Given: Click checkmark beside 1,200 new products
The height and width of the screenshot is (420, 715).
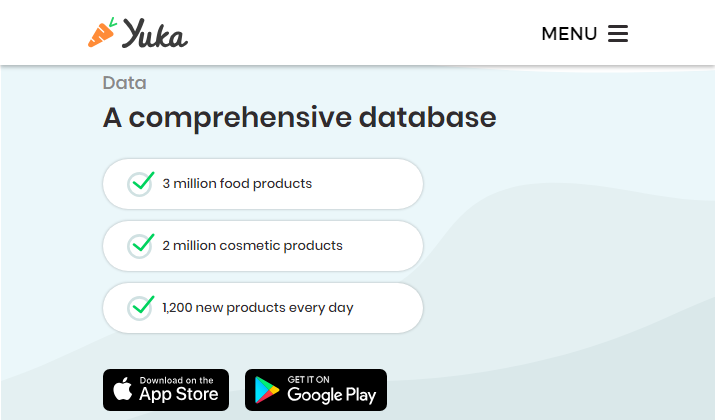Looking at the screenshot, I should 140,307.
